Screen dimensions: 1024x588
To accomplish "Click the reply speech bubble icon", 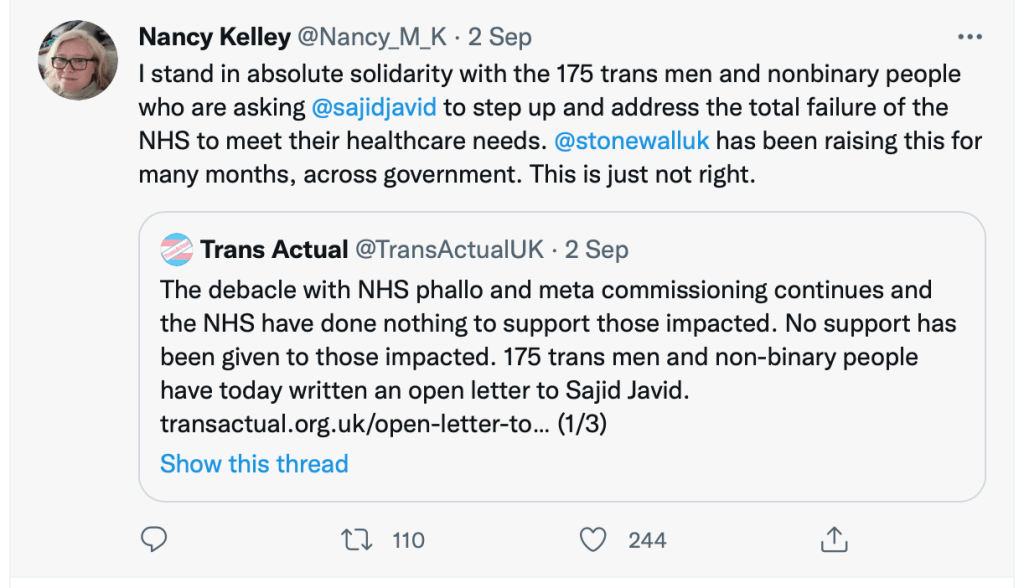I will pyautogui.click(x=153, y=540).
